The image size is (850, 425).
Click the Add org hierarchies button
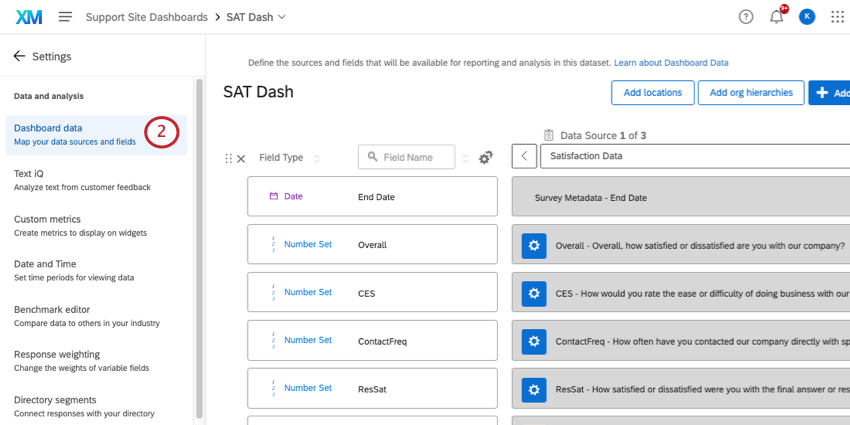pyautogui.click(x=750, y=93)
